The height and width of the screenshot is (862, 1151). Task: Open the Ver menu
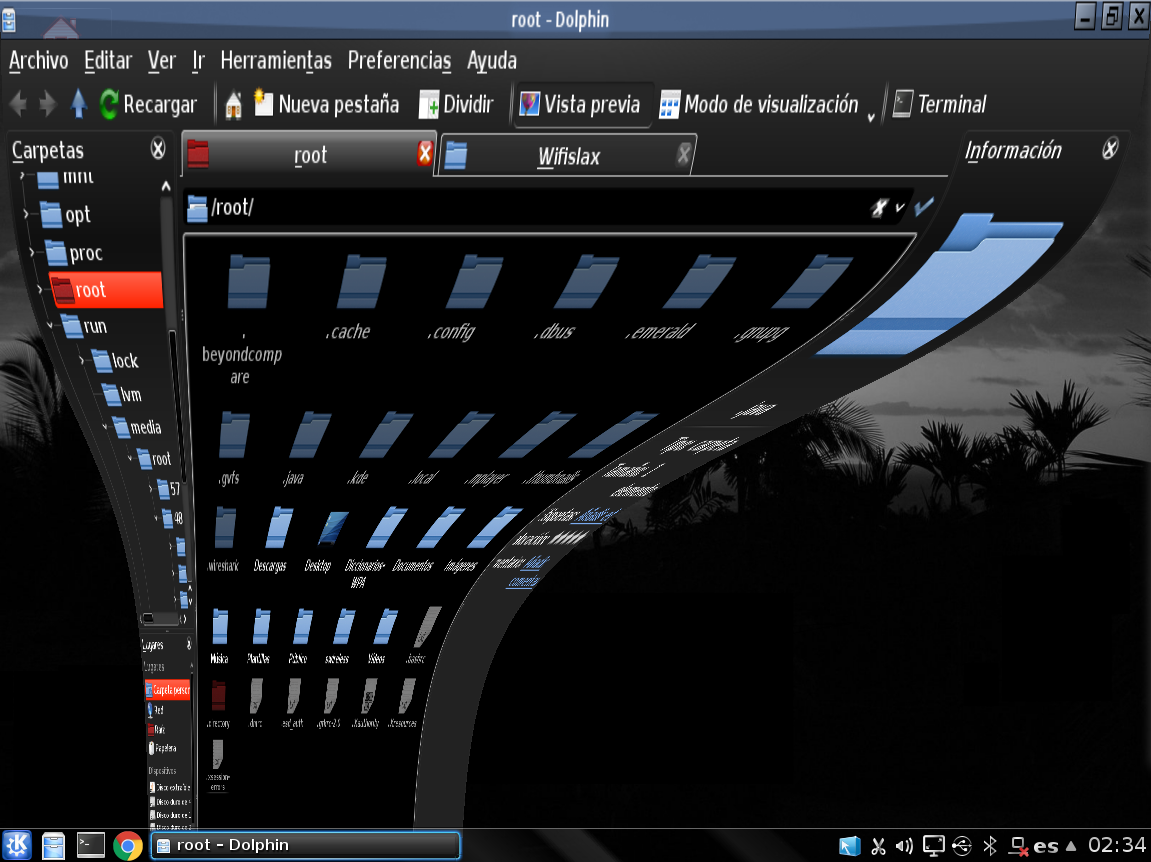(x=161, y=60)
